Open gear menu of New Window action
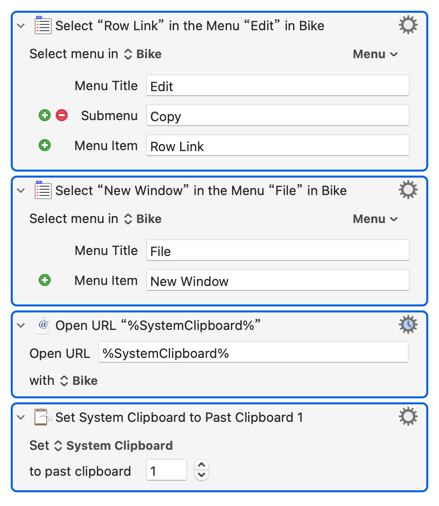Viewport: 439px width, 506px height. click(x=408, y=190)
